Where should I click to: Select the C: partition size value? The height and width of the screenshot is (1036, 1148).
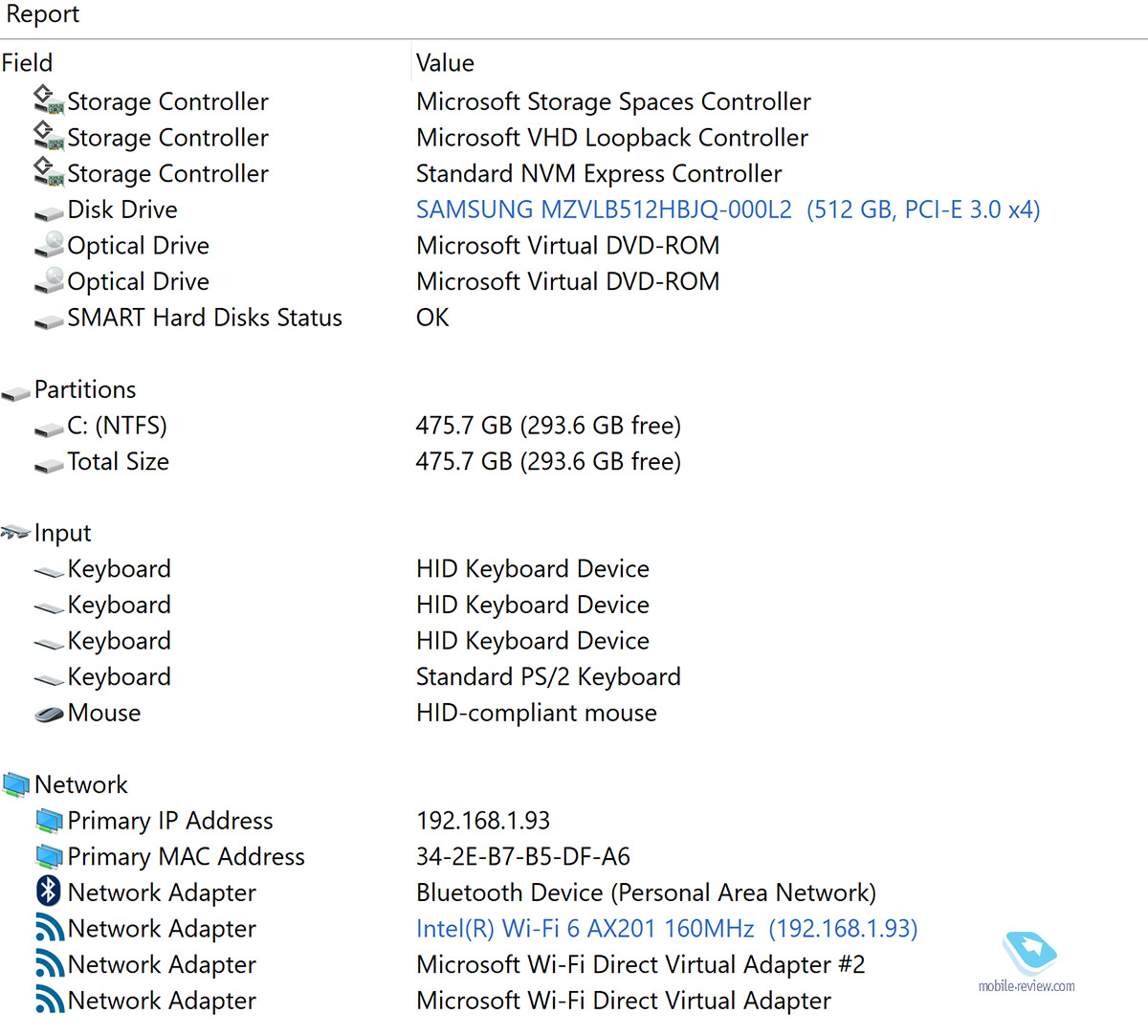click(x=548, y=426)
